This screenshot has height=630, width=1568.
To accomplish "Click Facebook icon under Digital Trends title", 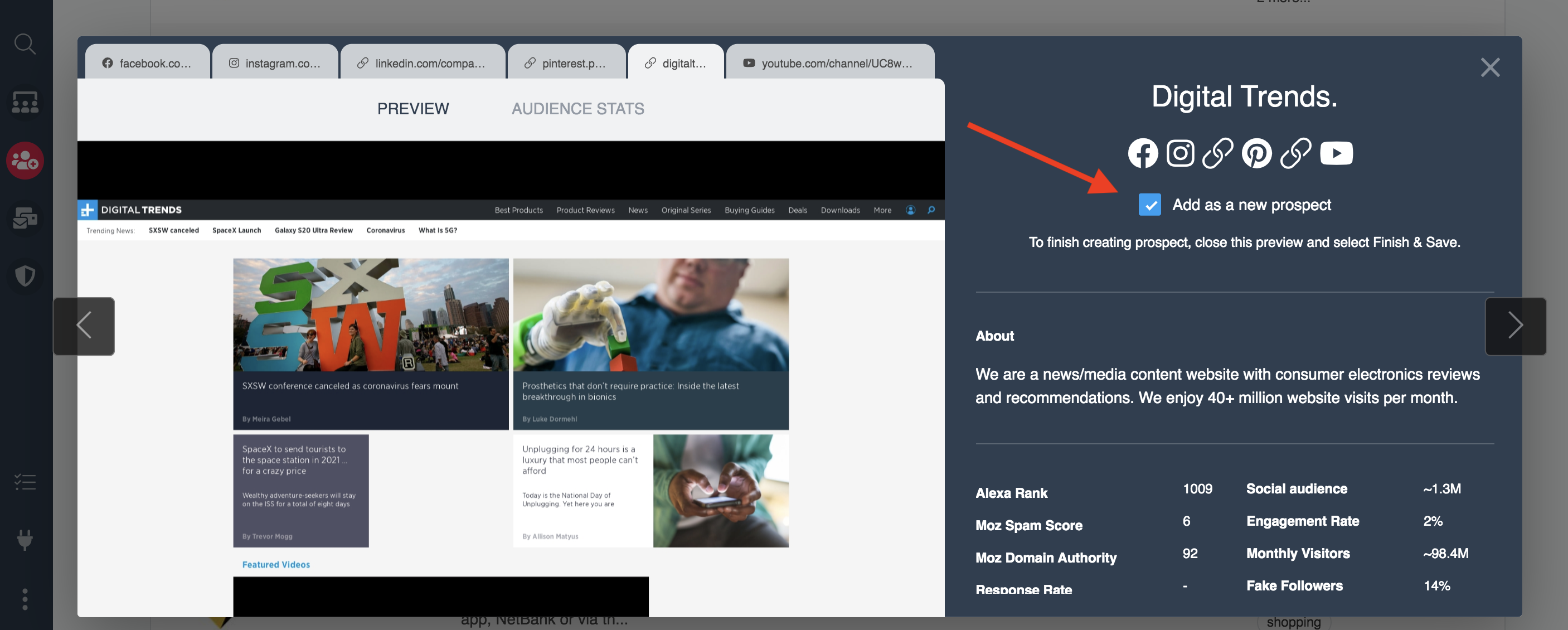I will (1143, 153).
